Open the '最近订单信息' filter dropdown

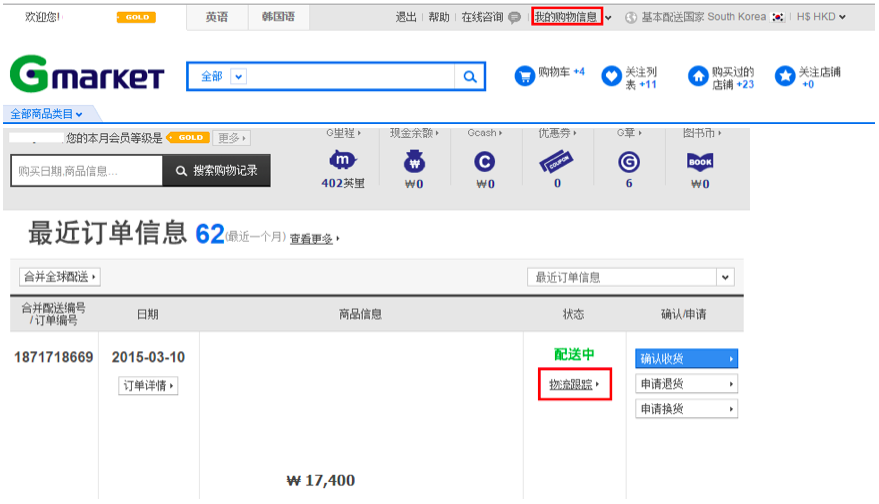pyautogui.click(x=725, y=277)
